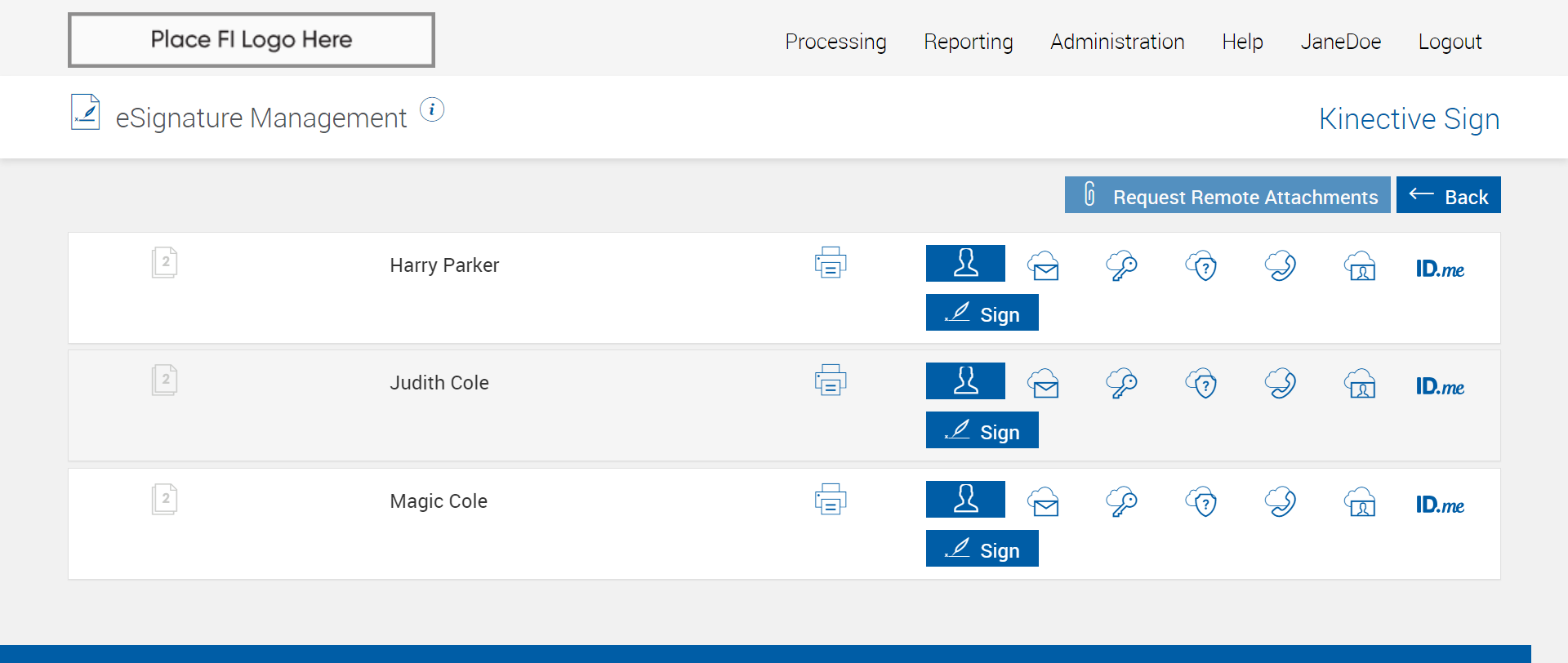Open the Processing menu
1568x663 pixels.
(x=835, y=42)
